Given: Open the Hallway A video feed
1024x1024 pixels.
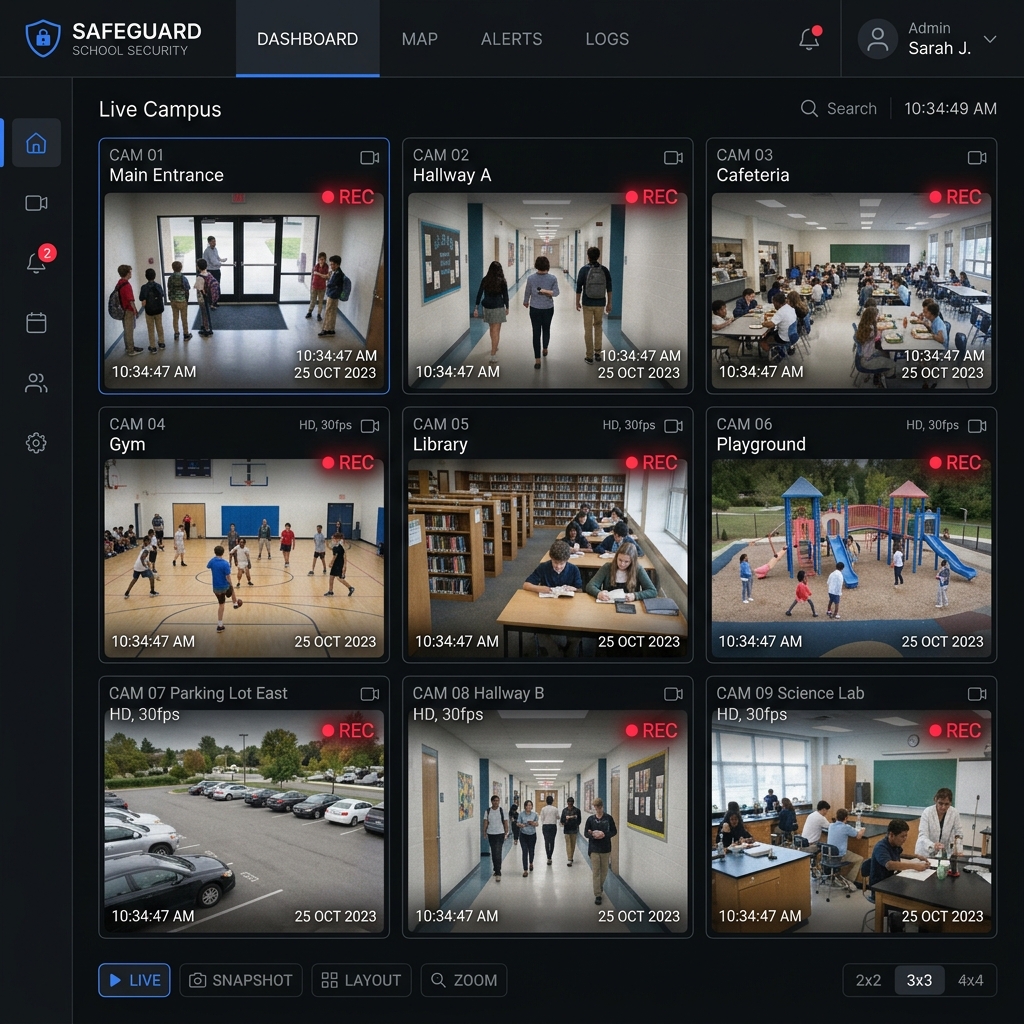Looking at the screenshot, I should [x=548, y=291].
